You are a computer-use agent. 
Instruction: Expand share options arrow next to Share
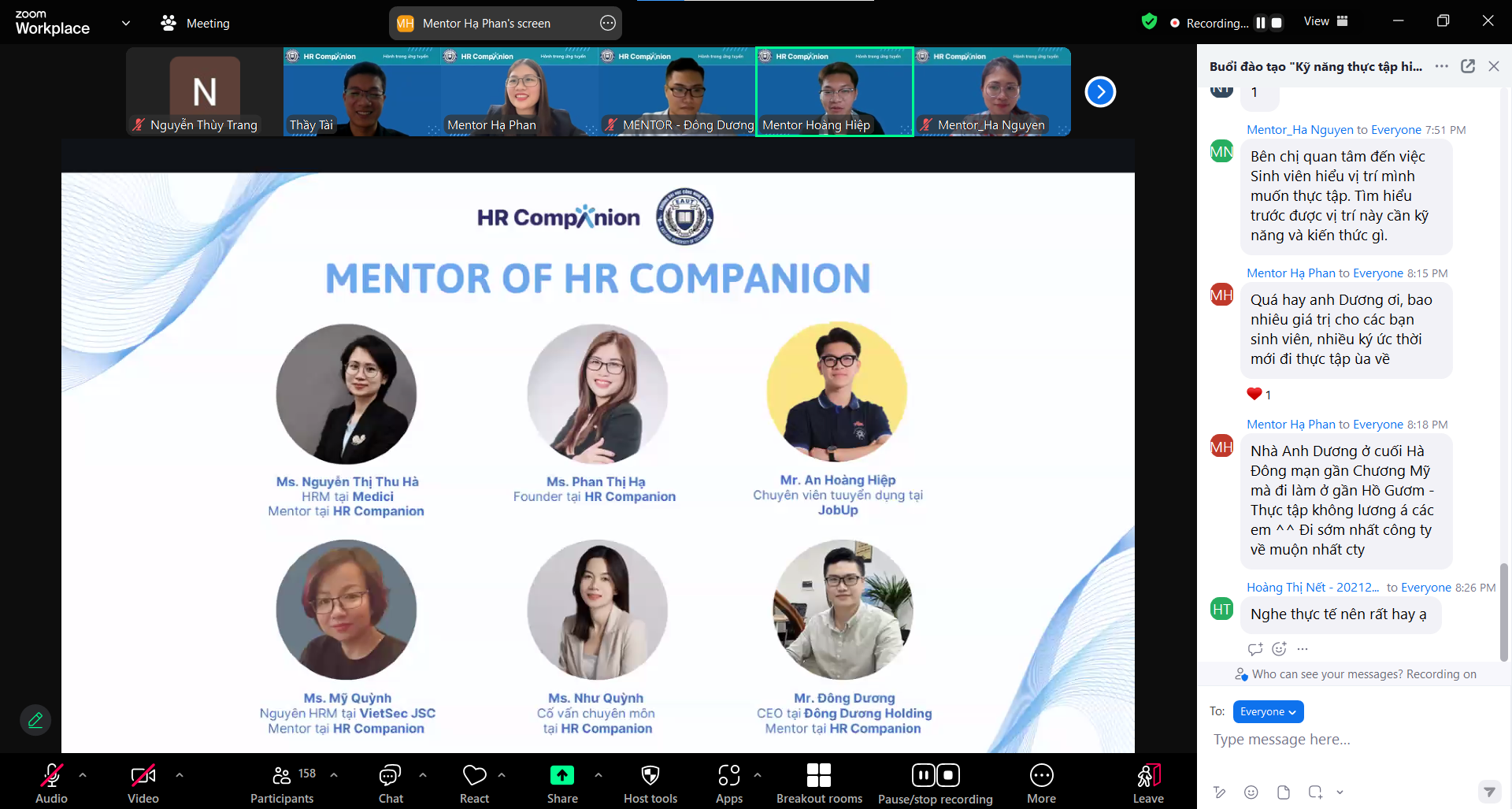598,775
